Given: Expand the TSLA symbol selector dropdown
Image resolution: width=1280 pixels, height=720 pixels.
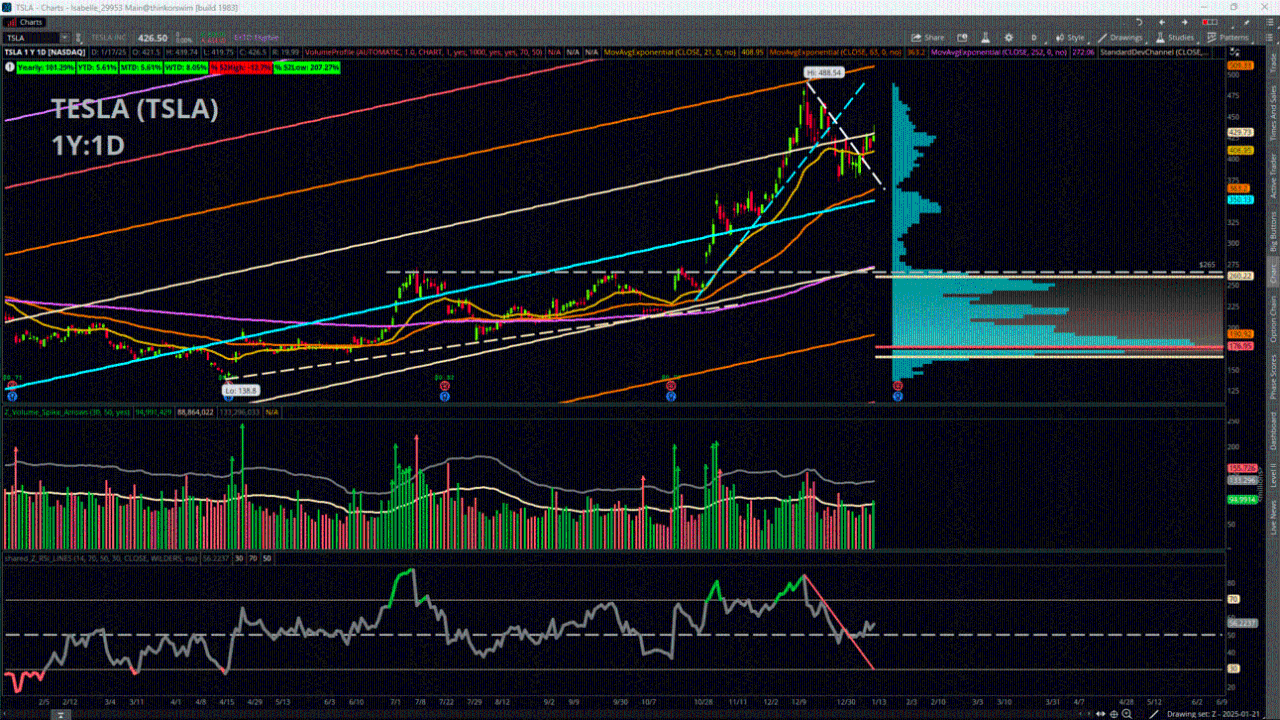Looking at the screenshot, I should tap(66, 38).
